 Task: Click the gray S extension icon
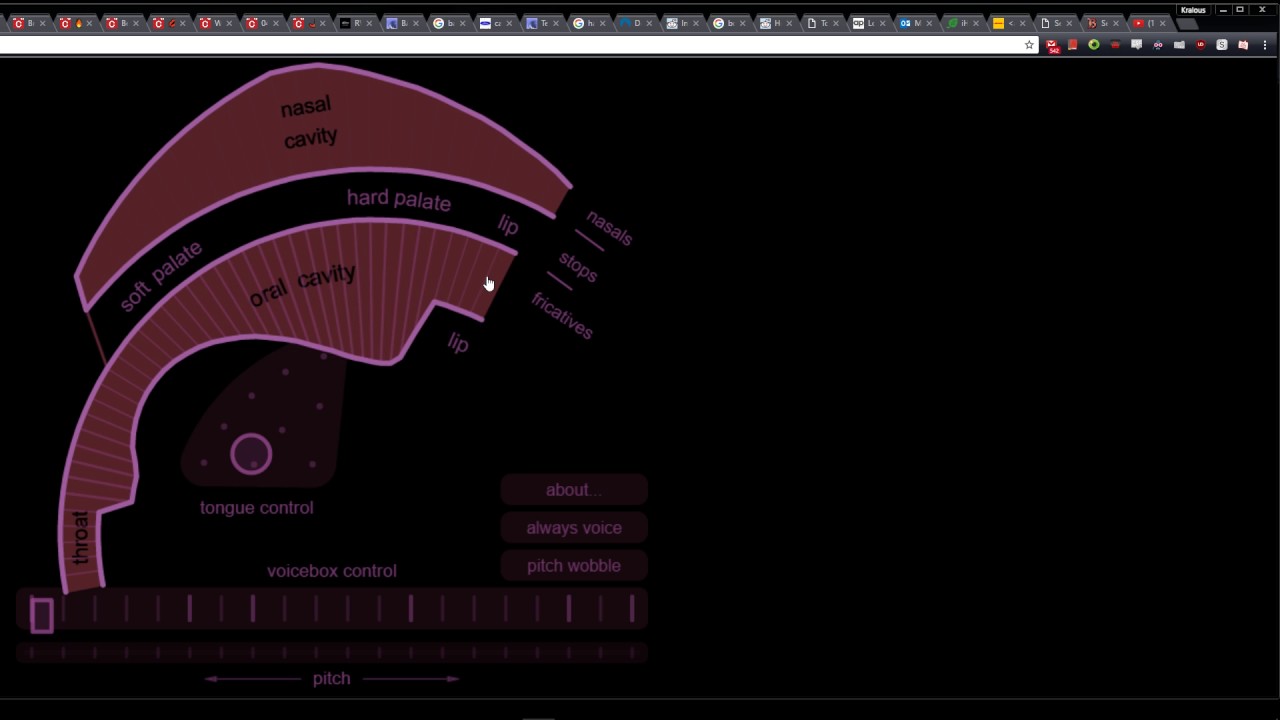(x=1222, y=45)
